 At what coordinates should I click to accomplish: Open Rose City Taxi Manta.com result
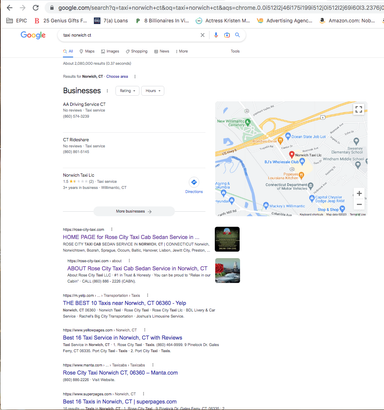pyautogui.click(x=120, y=373)
